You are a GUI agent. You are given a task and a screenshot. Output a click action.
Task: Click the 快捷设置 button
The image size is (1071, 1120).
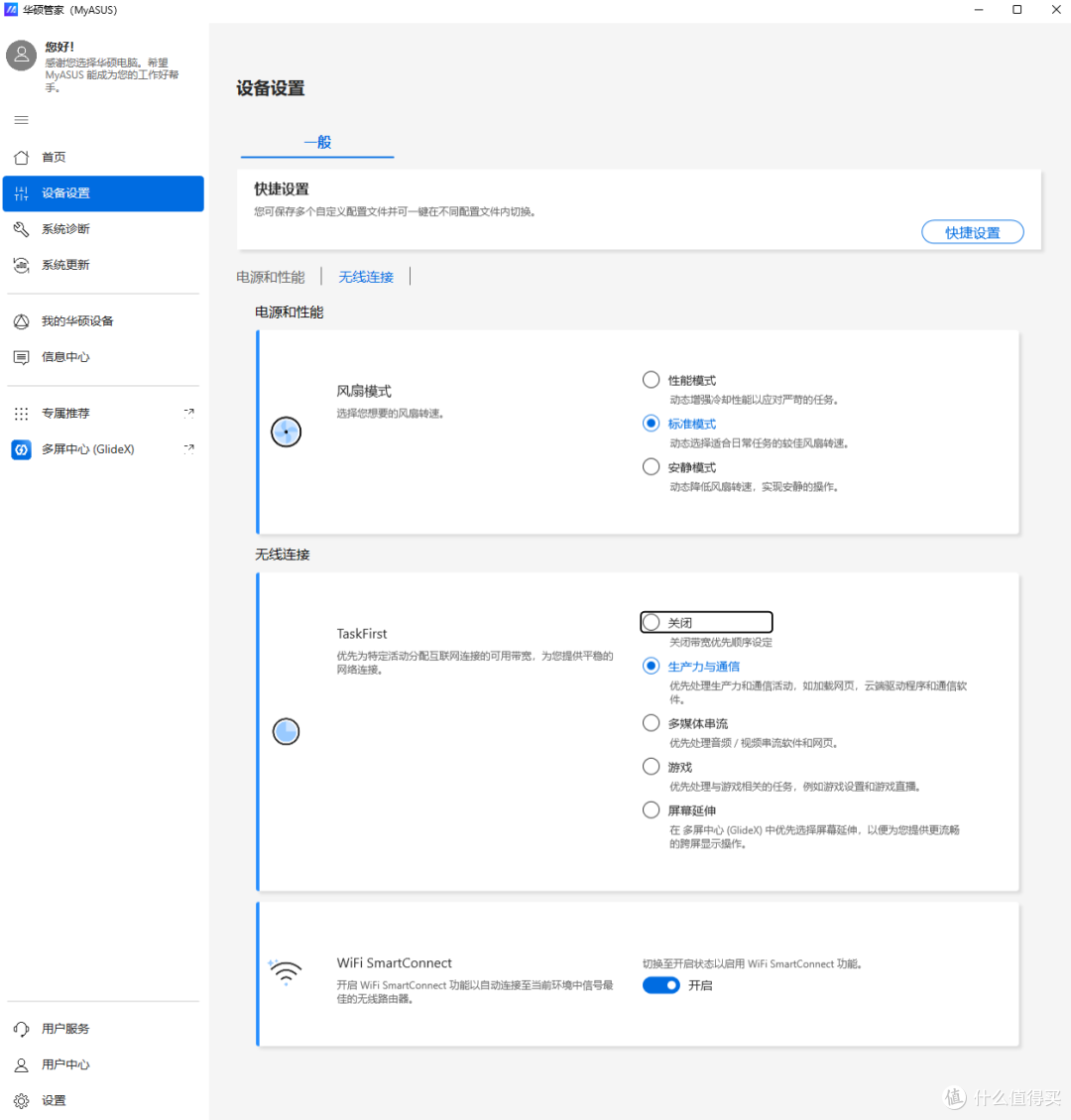[973, 232]
